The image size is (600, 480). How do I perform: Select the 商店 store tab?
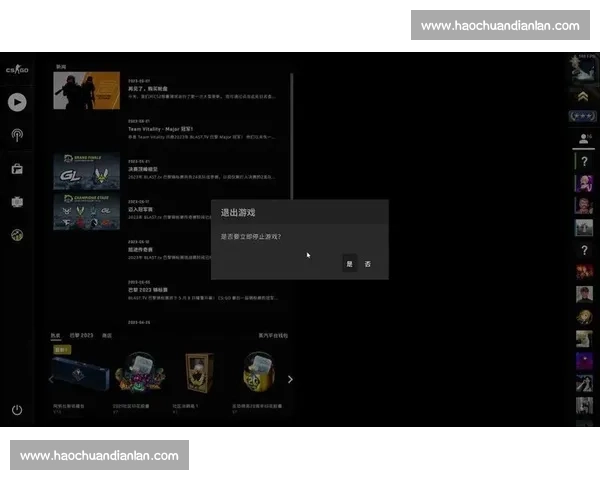[107, 335]
